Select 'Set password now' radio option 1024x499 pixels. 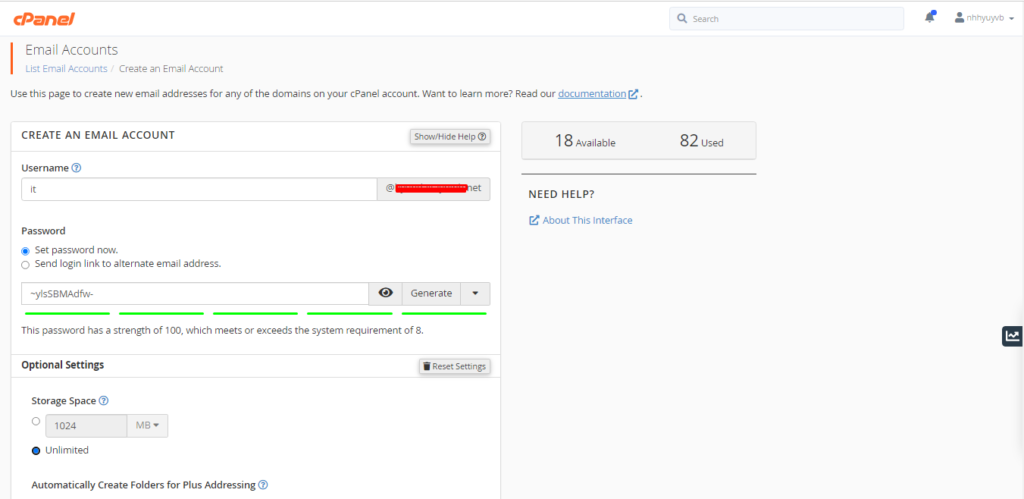(x=26, y=250)
